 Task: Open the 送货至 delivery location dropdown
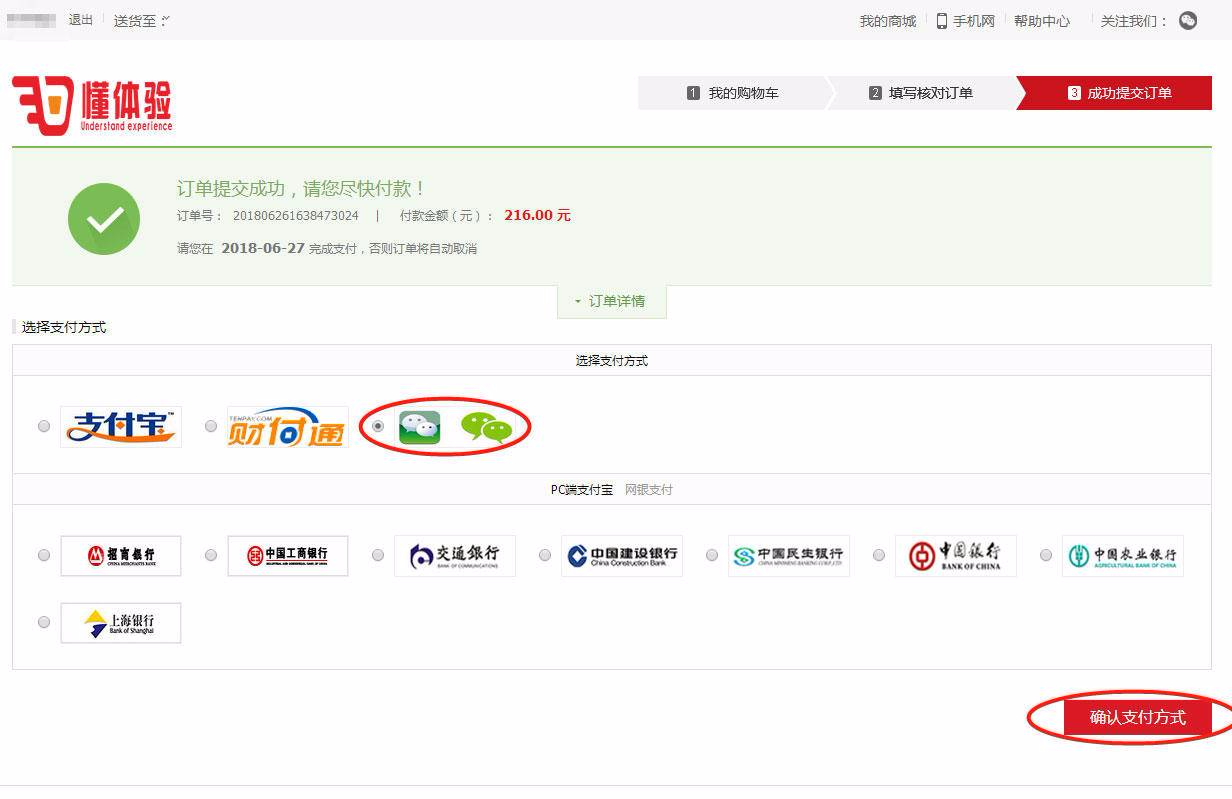click(141, 21)
